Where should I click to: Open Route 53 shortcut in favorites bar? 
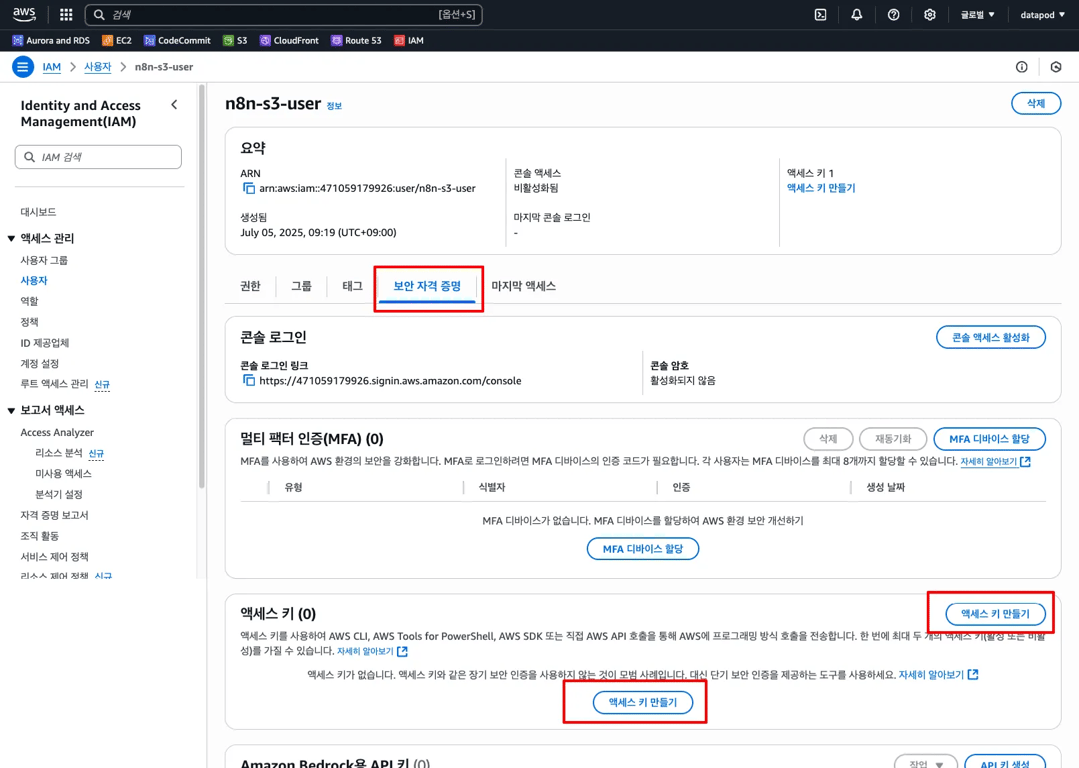tap(356, 41)
